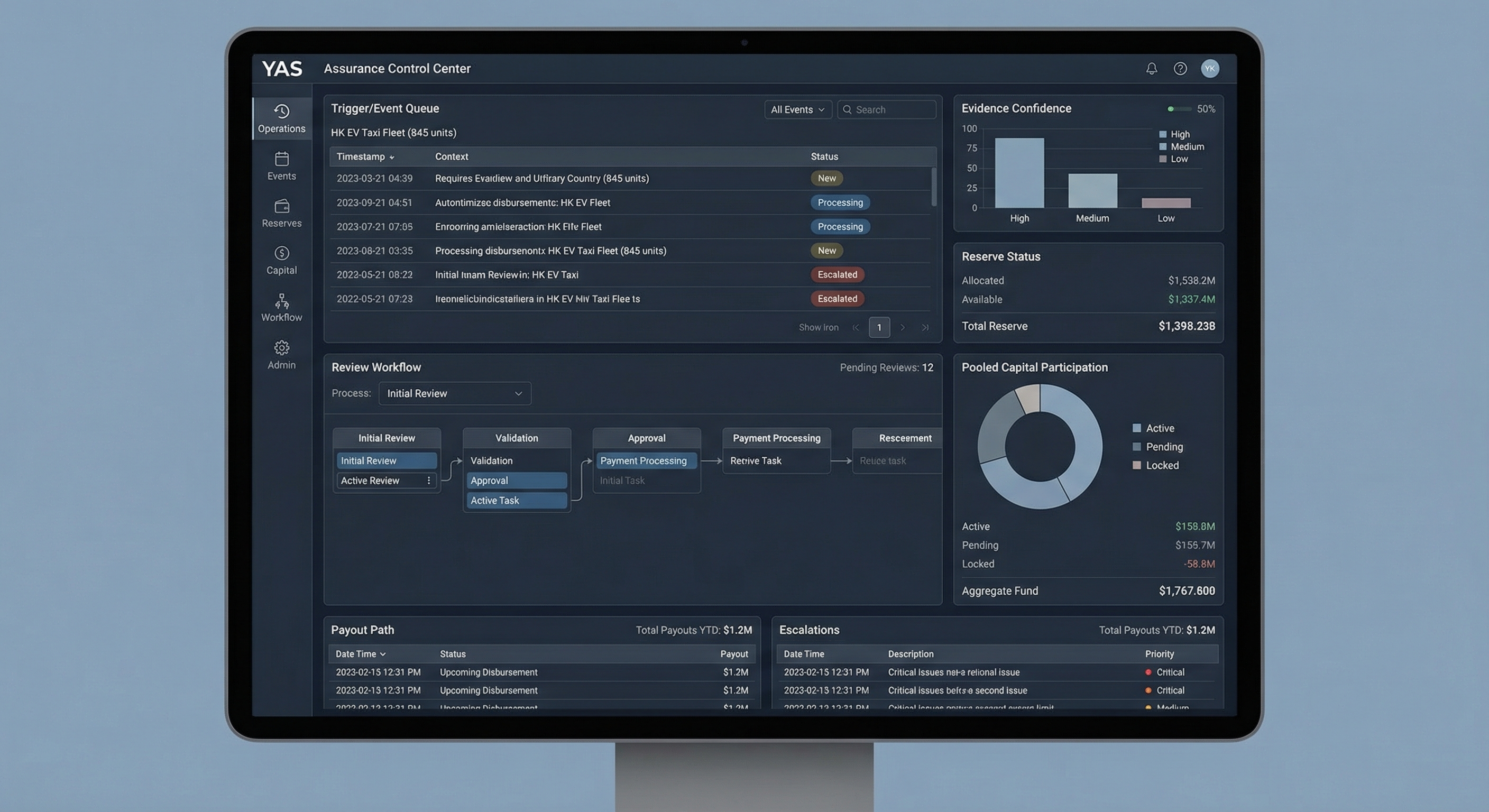The width and height of the screenshot is (1489, 812).
Task: Go to next page arrow in queue
Action: [x=902, y=328]
